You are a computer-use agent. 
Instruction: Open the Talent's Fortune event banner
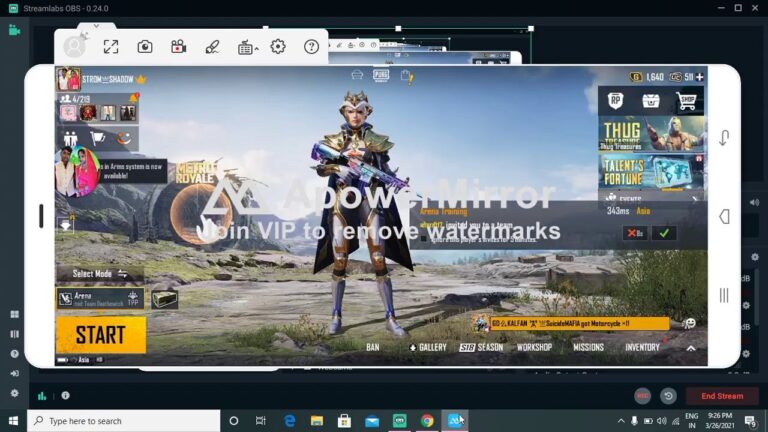point(651,172)
